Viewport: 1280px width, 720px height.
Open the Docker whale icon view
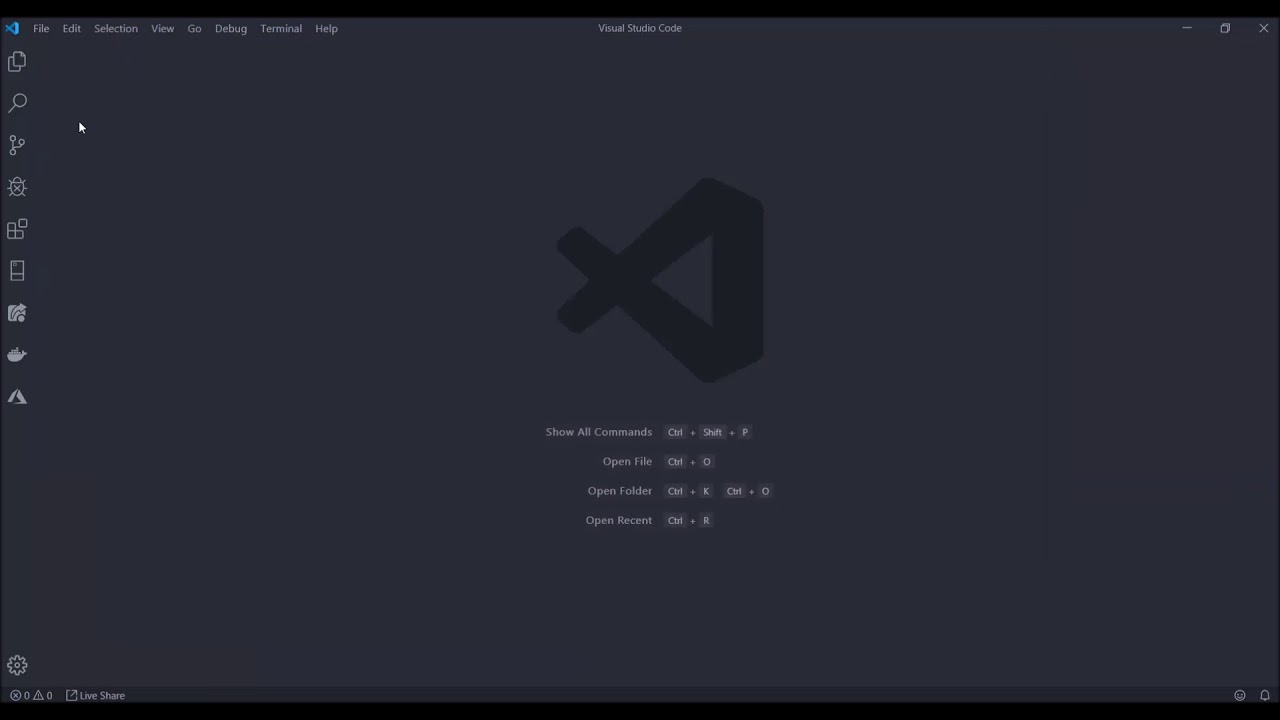[x=17, y=355]
